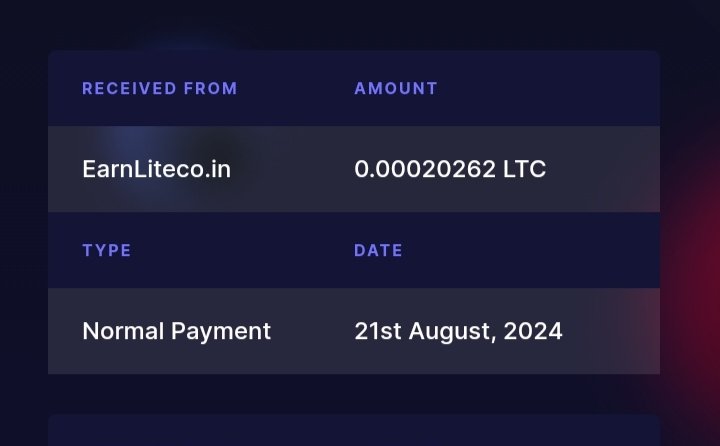The height and width of the screenshot is (446, 720).
Task: Click the word RECEIVED in the header
Action: [x=129, y=88]
